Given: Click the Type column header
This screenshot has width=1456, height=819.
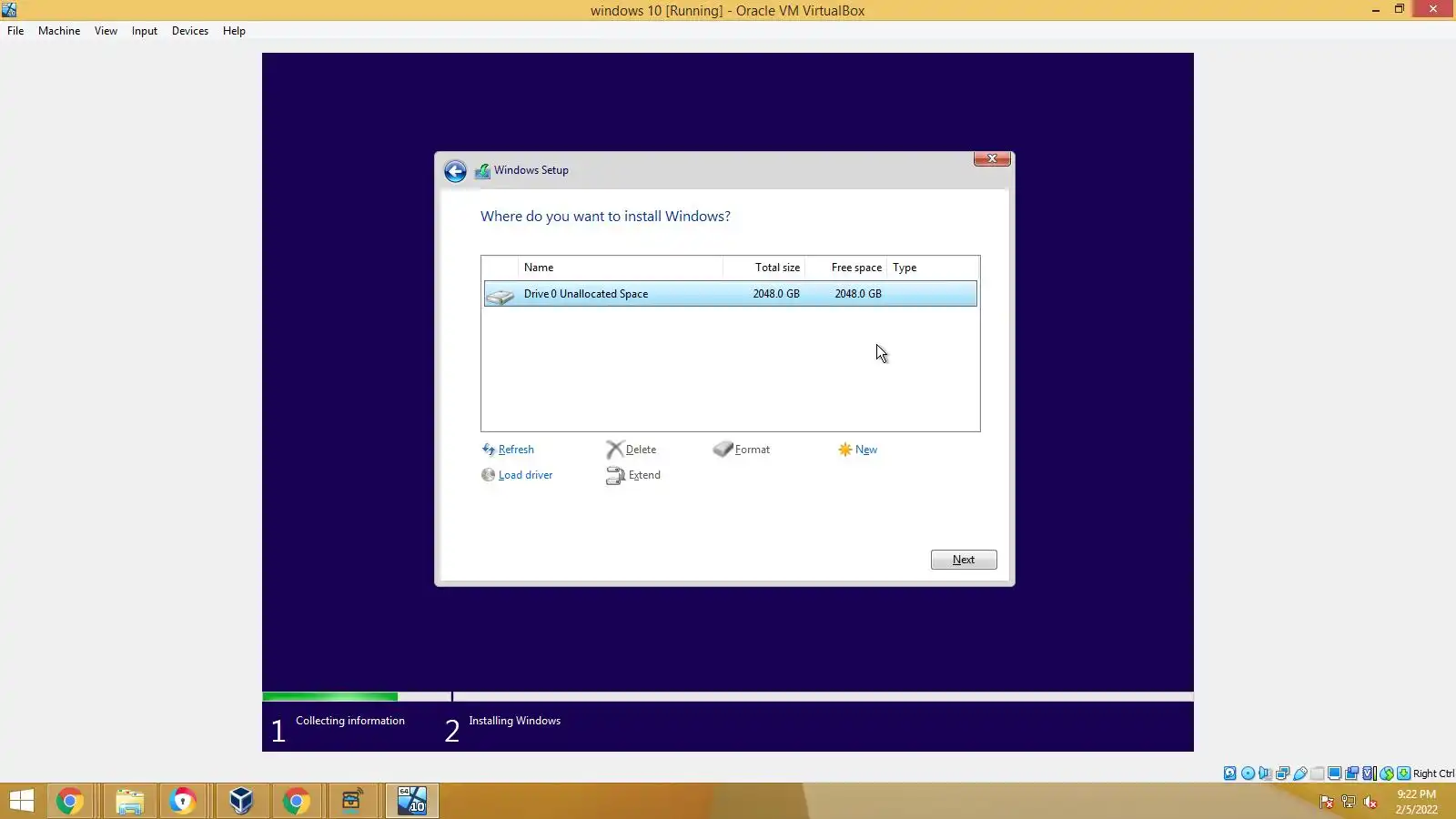Looking at the screenshot, I should (x=905, y=268).
